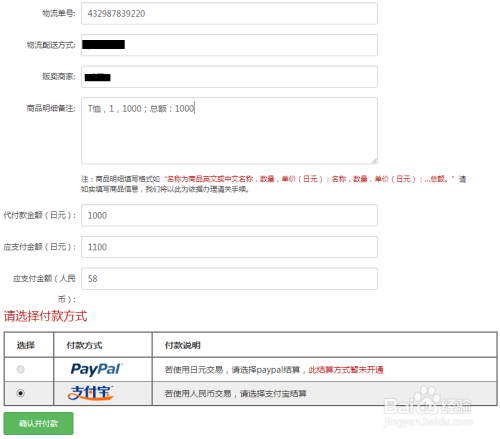Click the 选择 column header

[26, 345]
